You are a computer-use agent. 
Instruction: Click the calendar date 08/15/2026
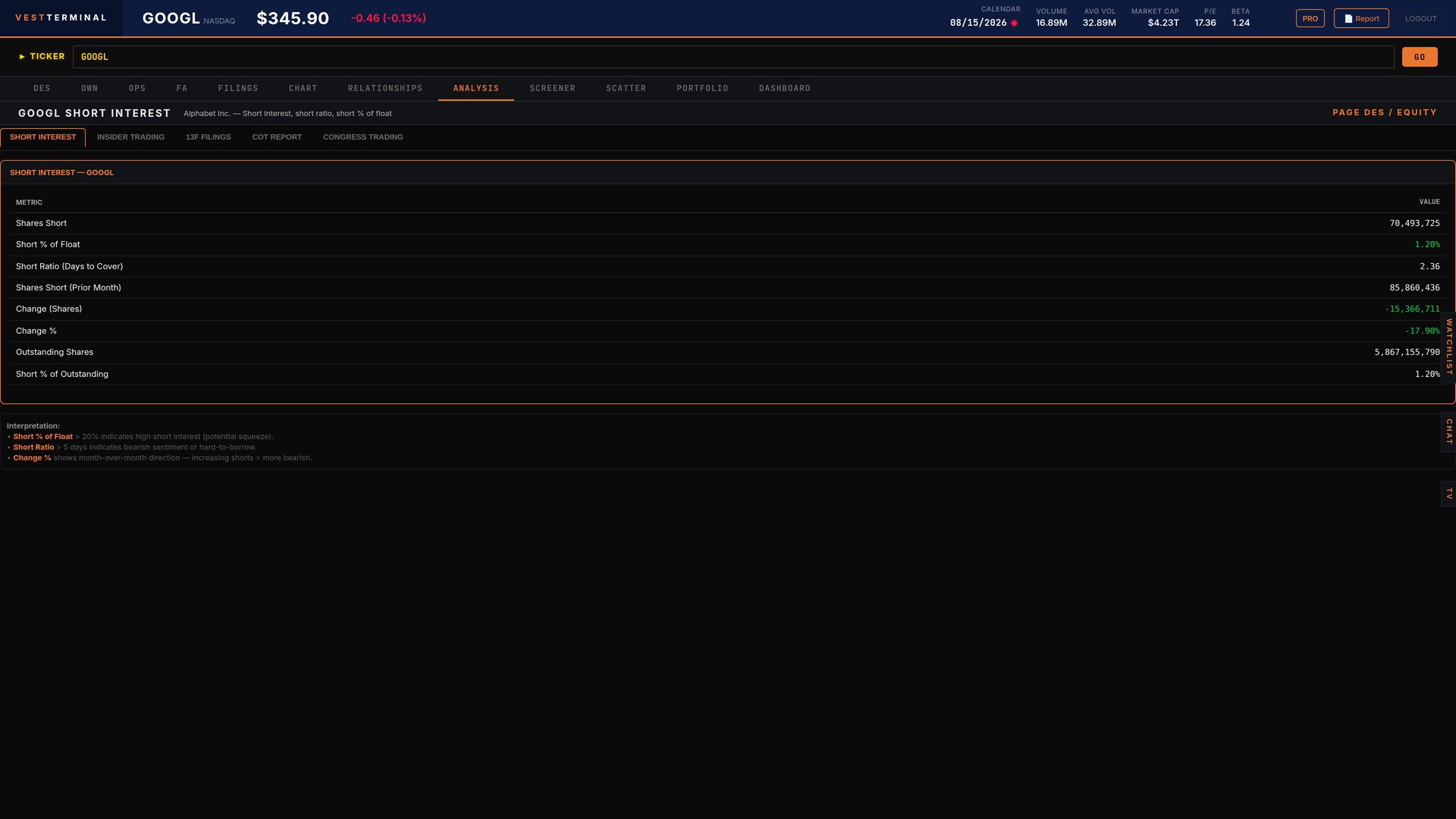pos(978,23)
